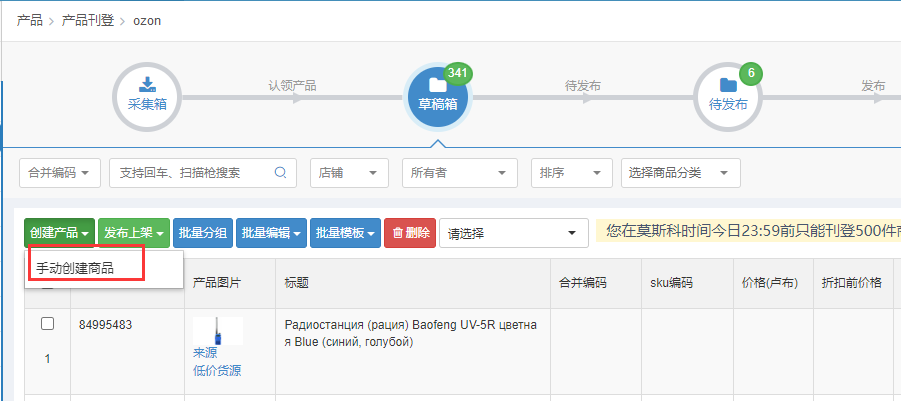Viewport: 901px width, 401px height.
Task: Open the 待发布 pending publish step circle
Action: [x=728, y=97]
